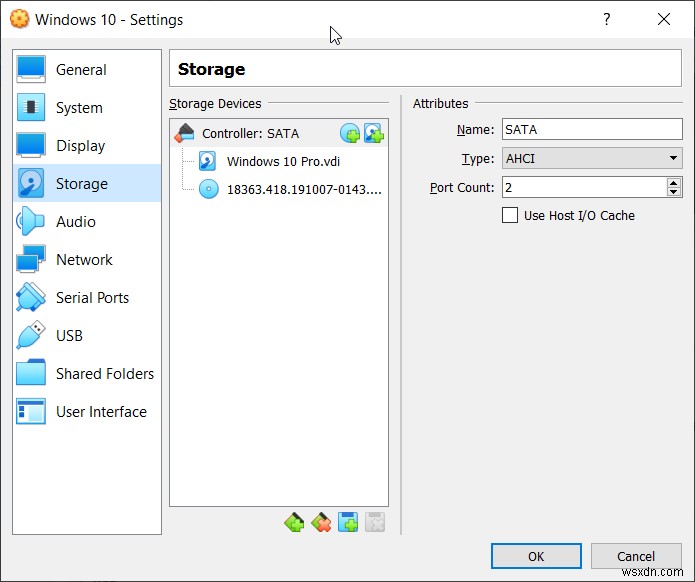Open the System settings page
This screenshot has width=695, height=582.
tap(87, 108)
